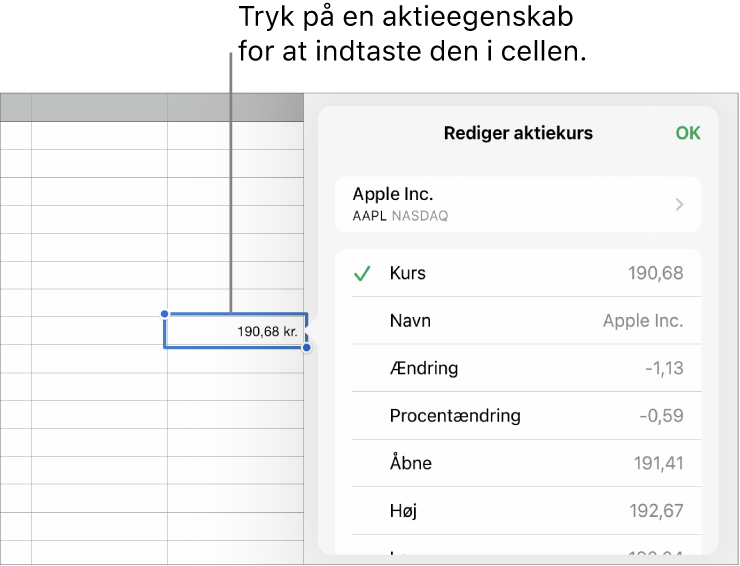Click the value 192,67 in Høj row
The image size is (740, 566).
pyautogui.click(x=656, y=511)
